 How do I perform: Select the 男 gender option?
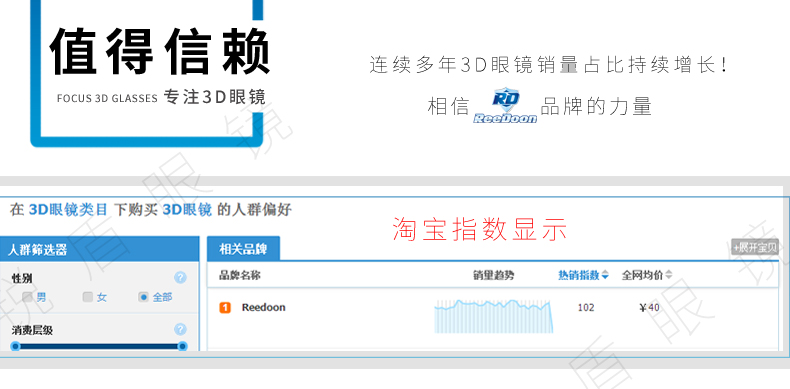[28, 297]
